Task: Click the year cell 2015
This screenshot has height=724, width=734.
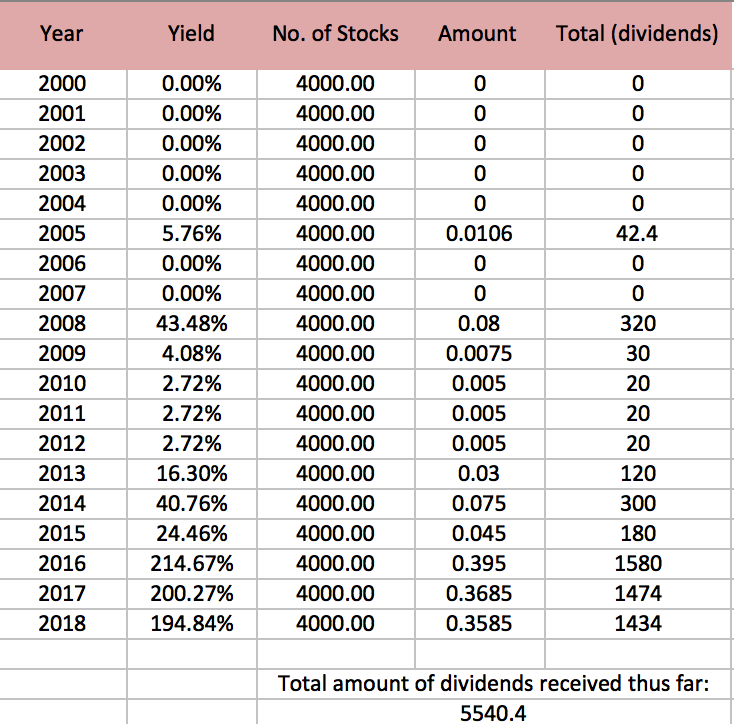Action: point(62,534)
